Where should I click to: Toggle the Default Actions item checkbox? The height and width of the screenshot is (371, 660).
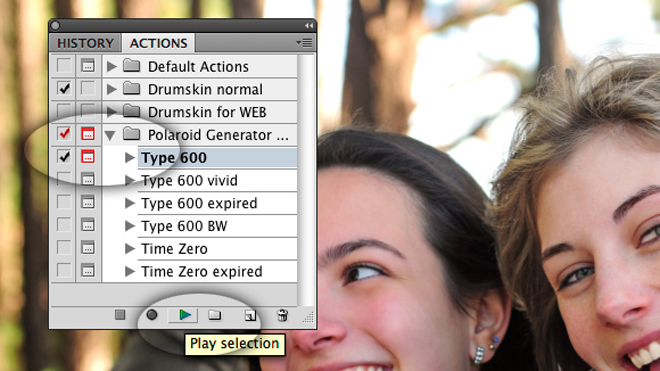64,66
